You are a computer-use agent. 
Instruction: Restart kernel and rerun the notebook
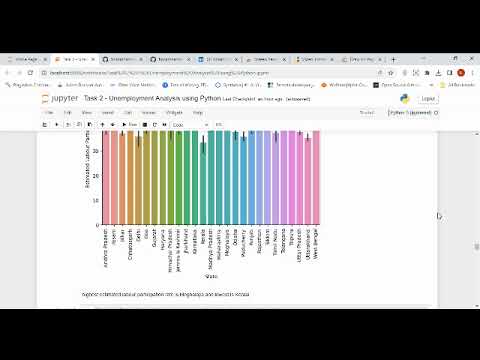click(164, 125)
